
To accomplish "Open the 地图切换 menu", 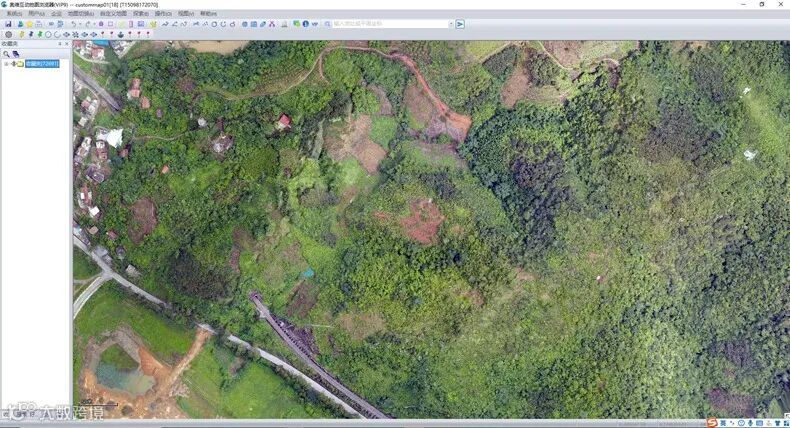I will (81, 14).
